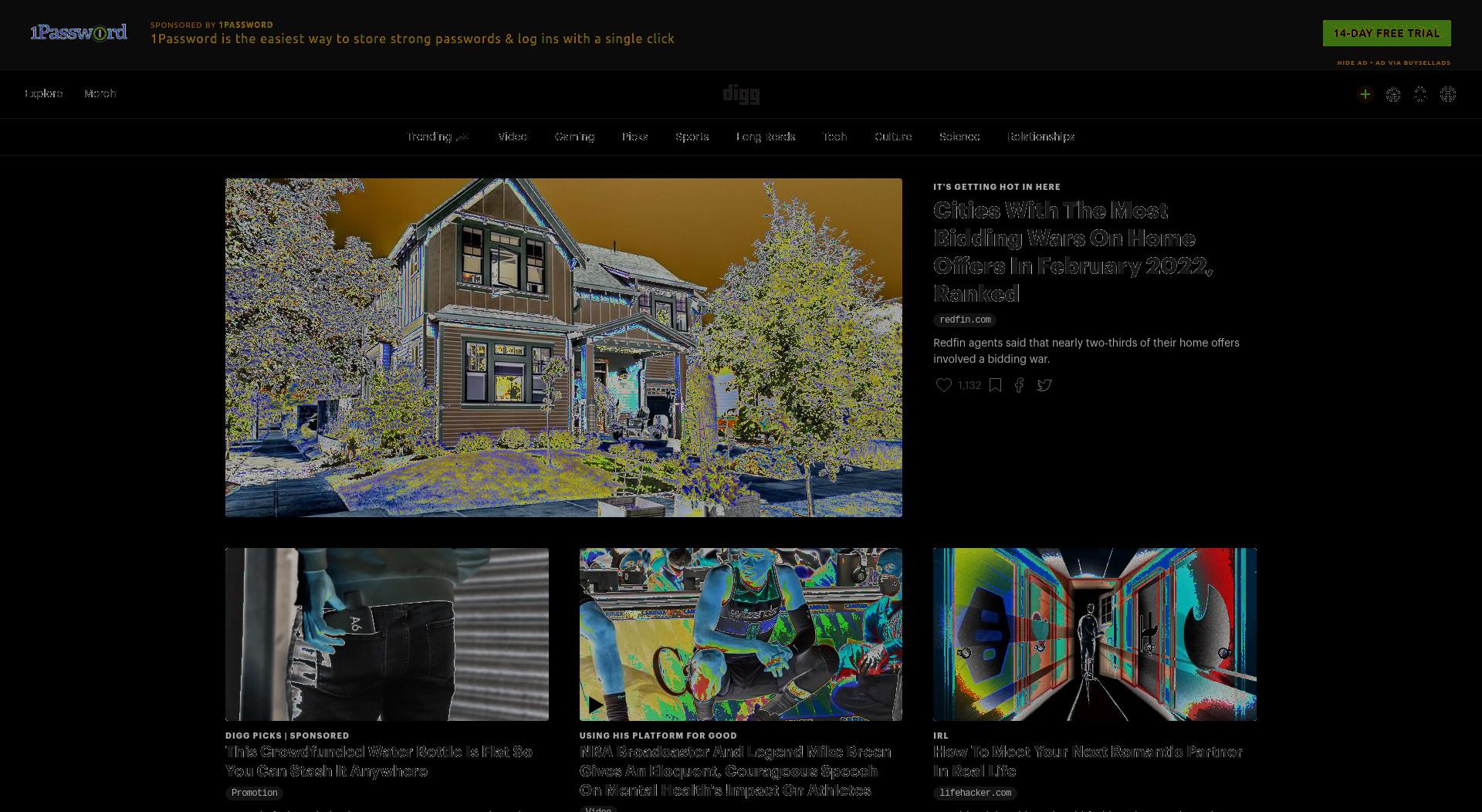Click the 14-Day Free Trial button
The width and height of the screenshot is (1482, 812).
[1386, 33]
